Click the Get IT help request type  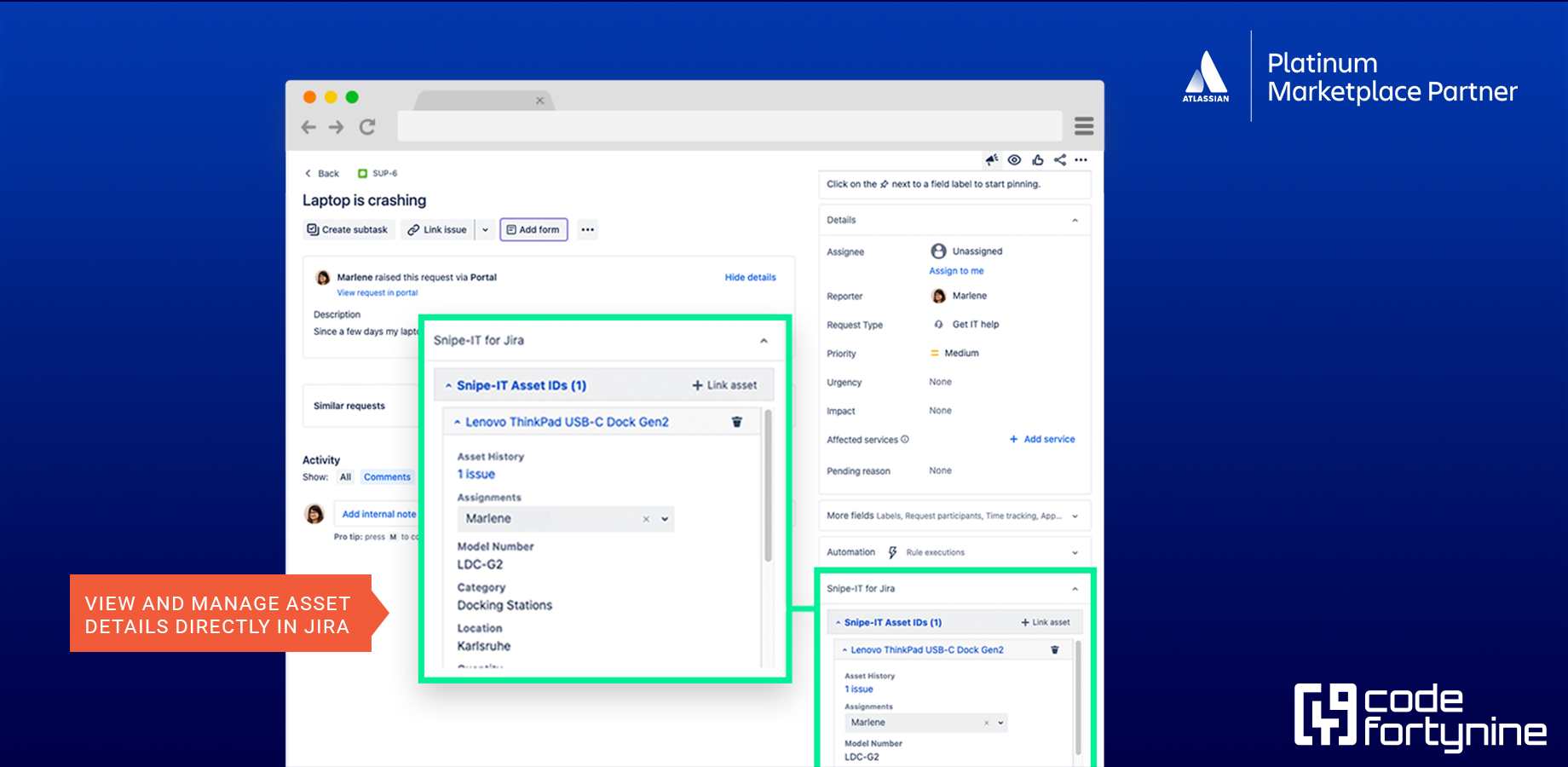966,325
